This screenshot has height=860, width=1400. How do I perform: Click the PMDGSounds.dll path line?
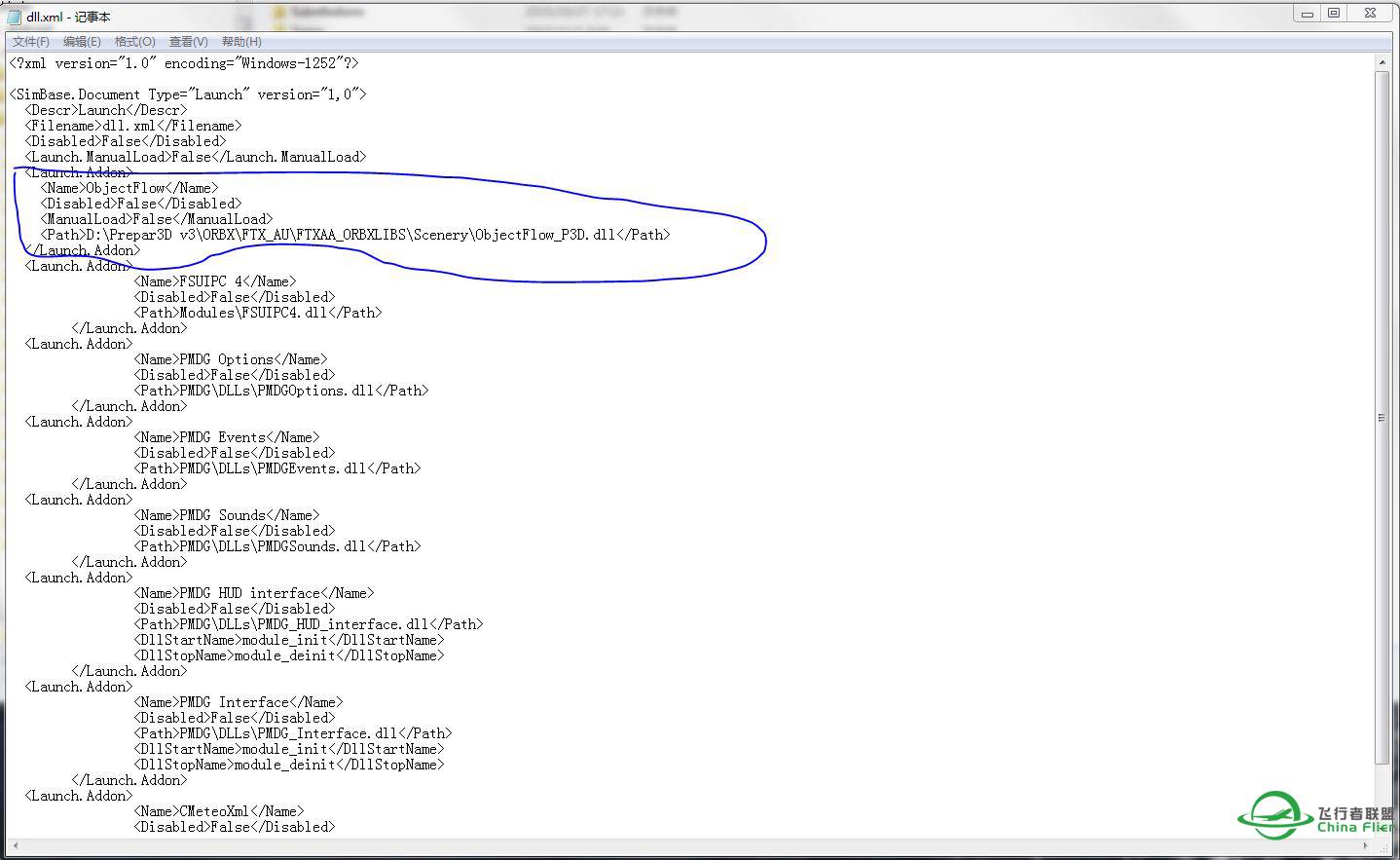(x=277, y=546)
